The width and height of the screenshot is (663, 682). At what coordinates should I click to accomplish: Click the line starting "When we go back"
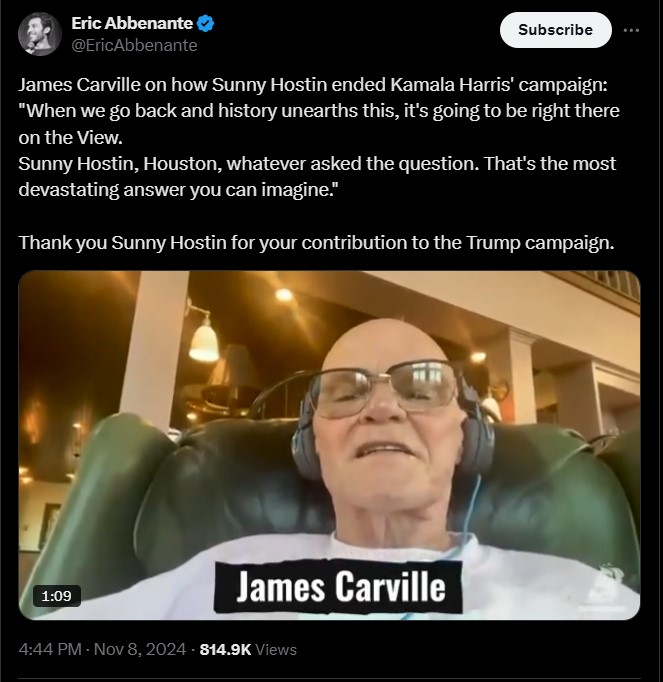(x=319, y=111)
